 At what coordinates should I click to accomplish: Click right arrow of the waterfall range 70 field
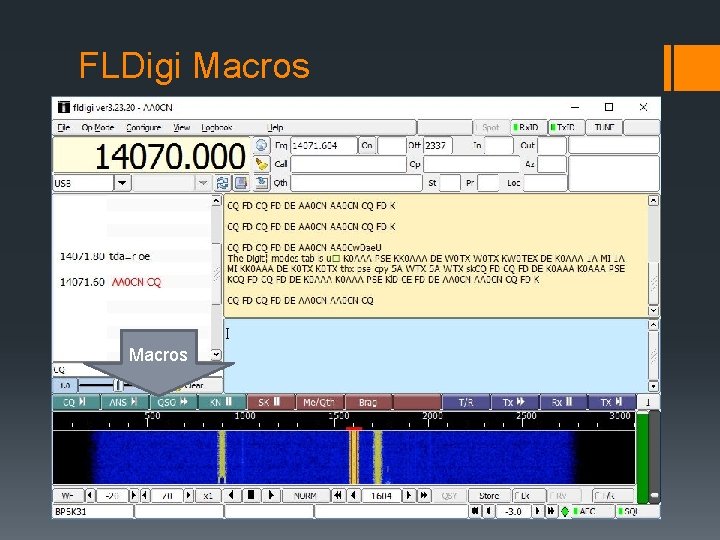188,495
